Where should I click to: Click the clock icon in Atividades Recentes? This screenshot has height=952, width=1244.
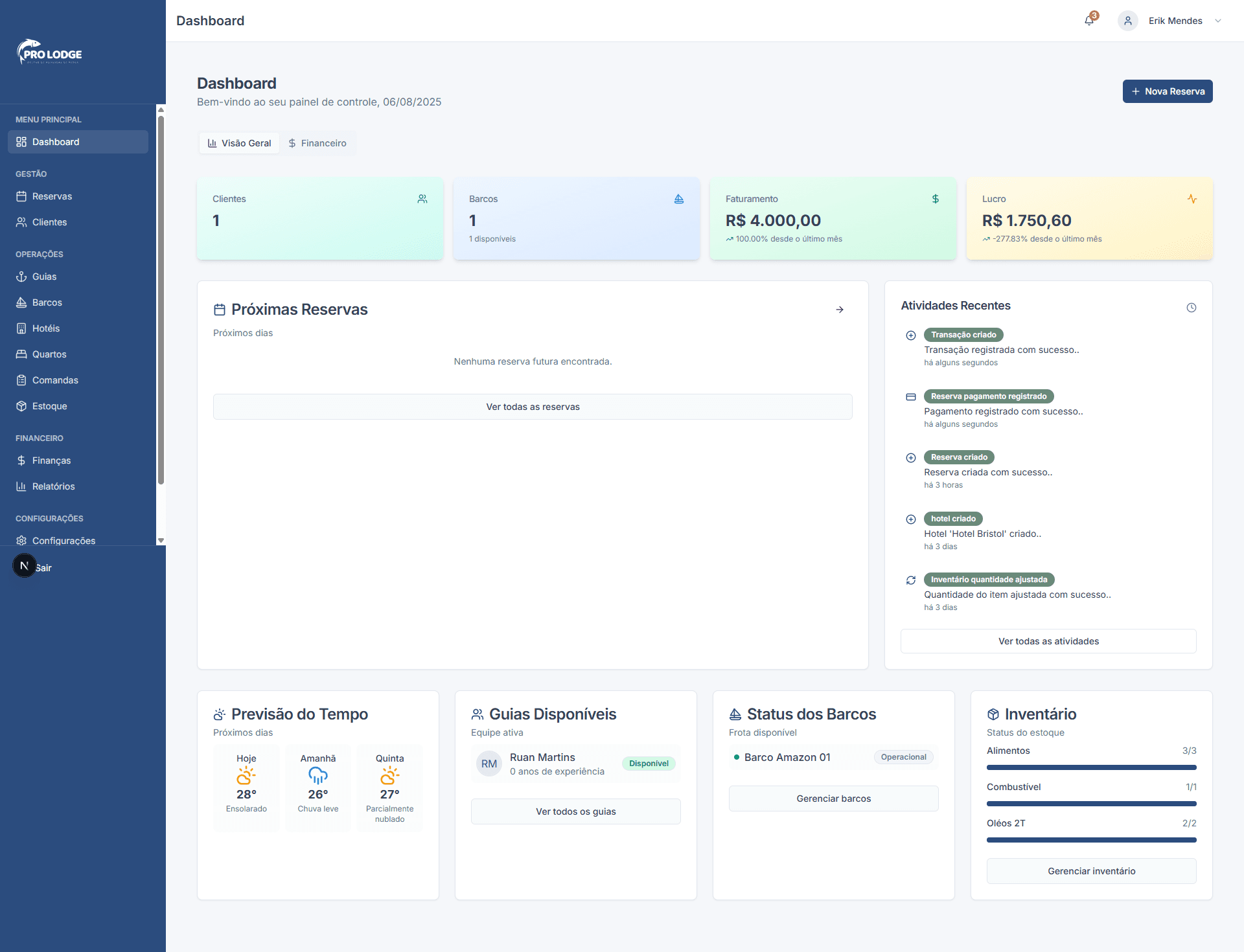pyautogui.click(x=1191, y=308)
